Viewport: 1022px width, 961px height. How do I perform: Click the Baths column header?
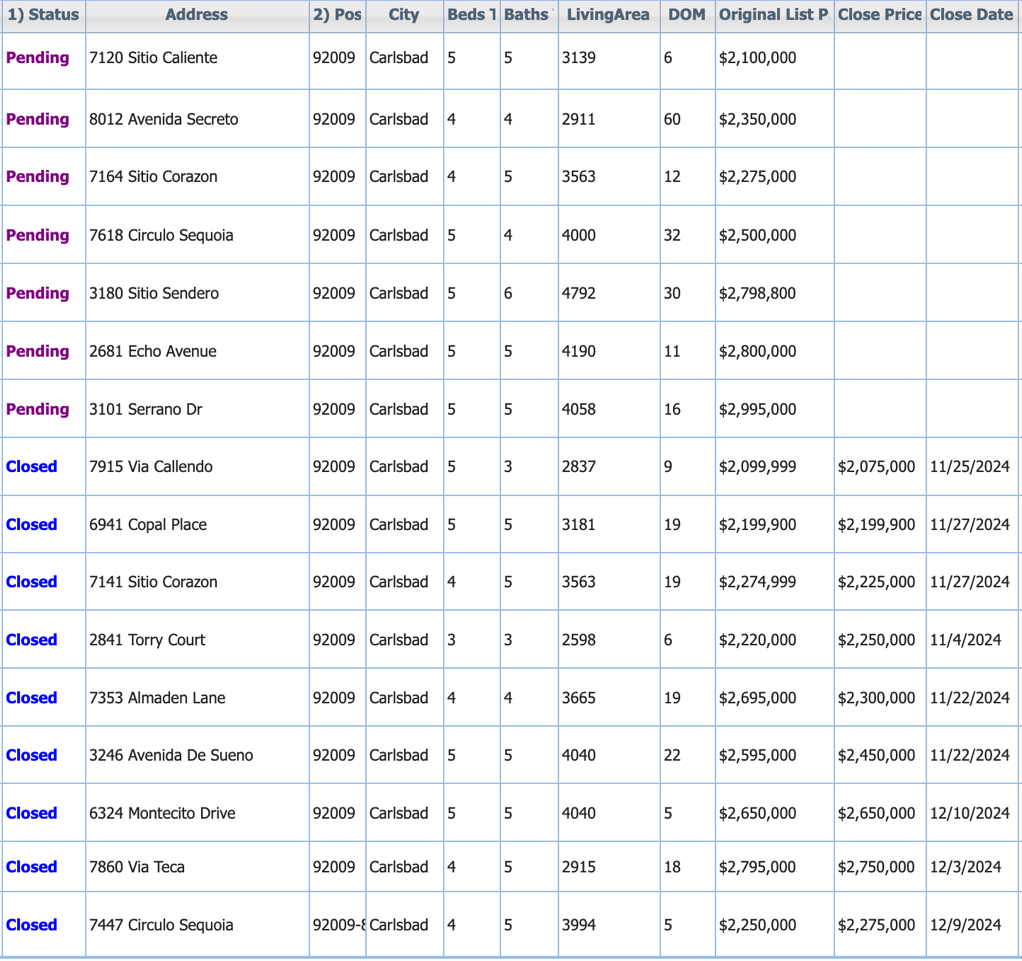point(529,15)
